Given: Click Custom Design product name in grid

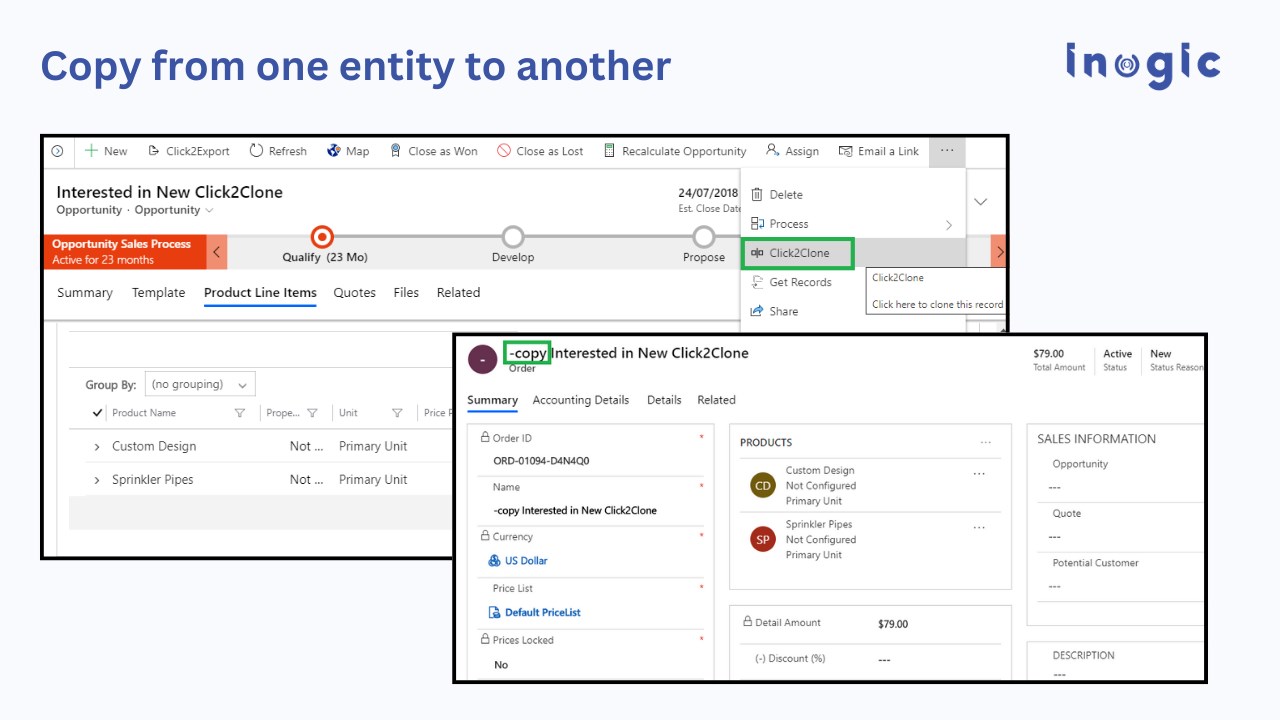Looking at the screenshot, I should tap(154, 447).
